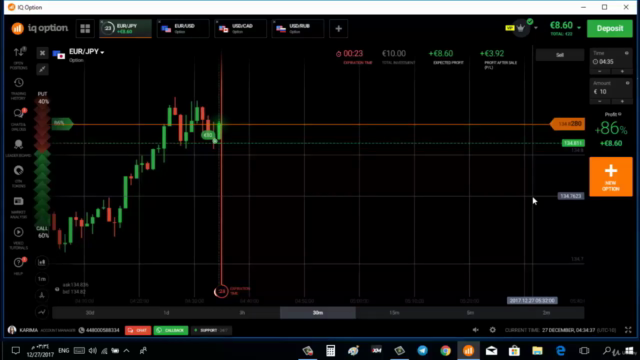Open Video Tutorials
Screen dimensions: 640x360
[x=18, y=238]
